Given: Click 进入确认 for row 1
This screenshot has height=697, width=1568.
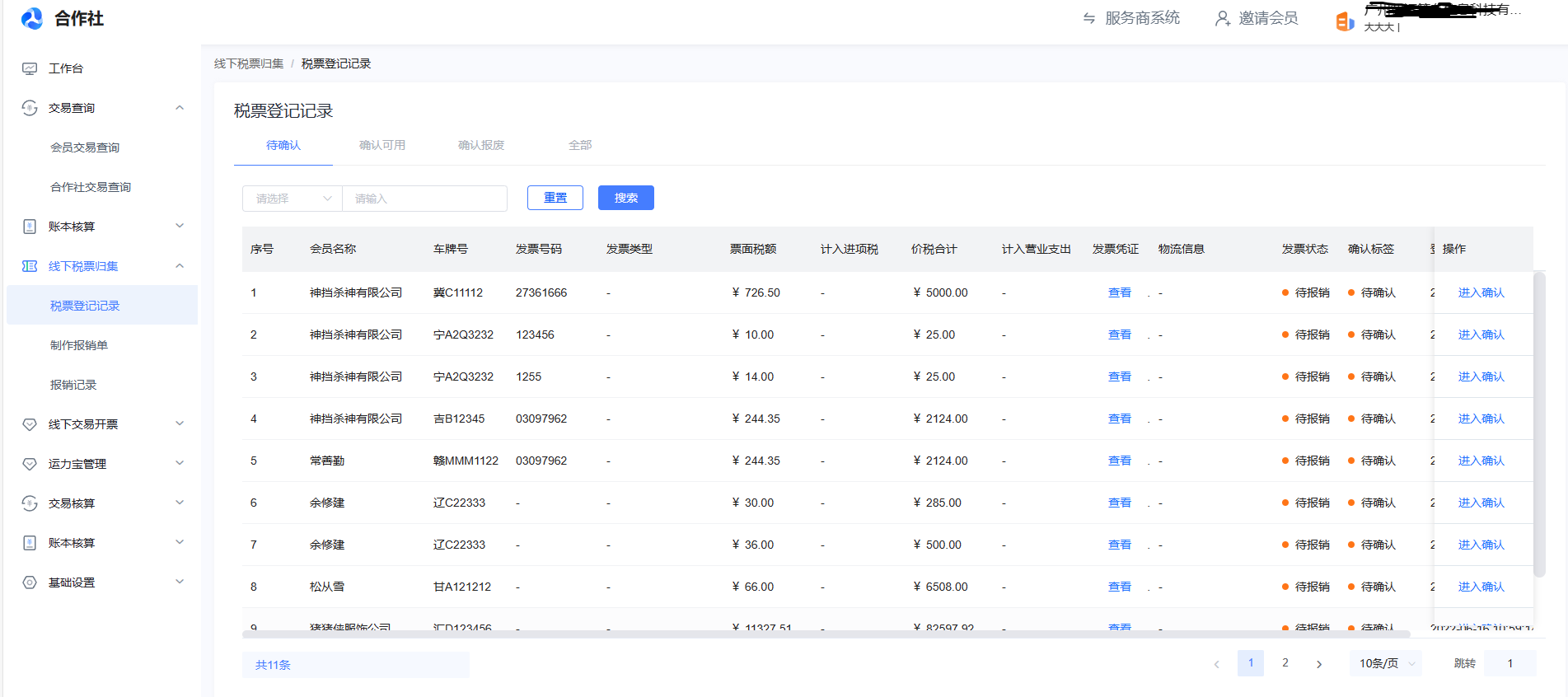Looking at the screenshot, I should (x=1481, y=292).
